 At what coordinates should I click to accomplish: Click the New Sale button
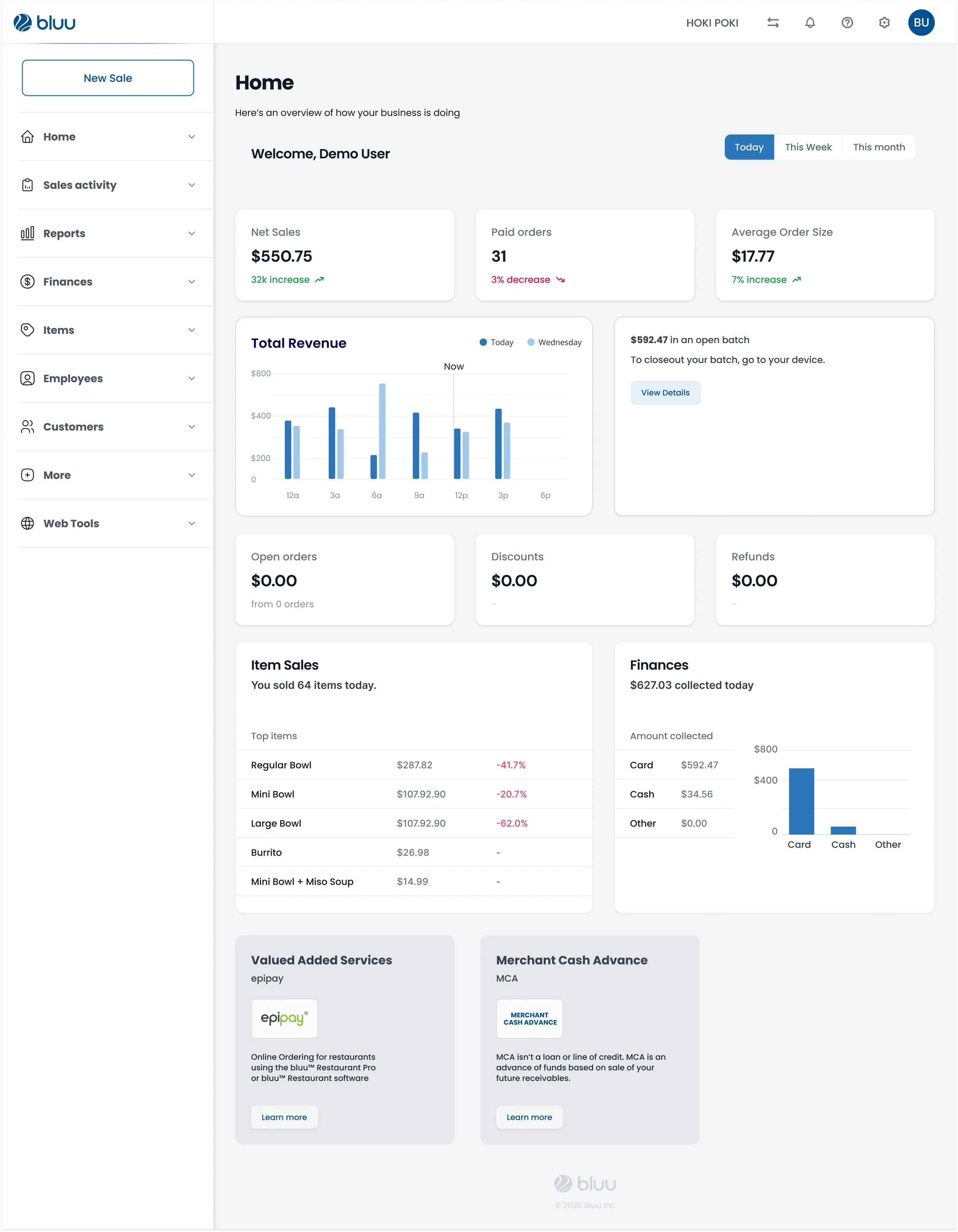[x=108, y=78]
